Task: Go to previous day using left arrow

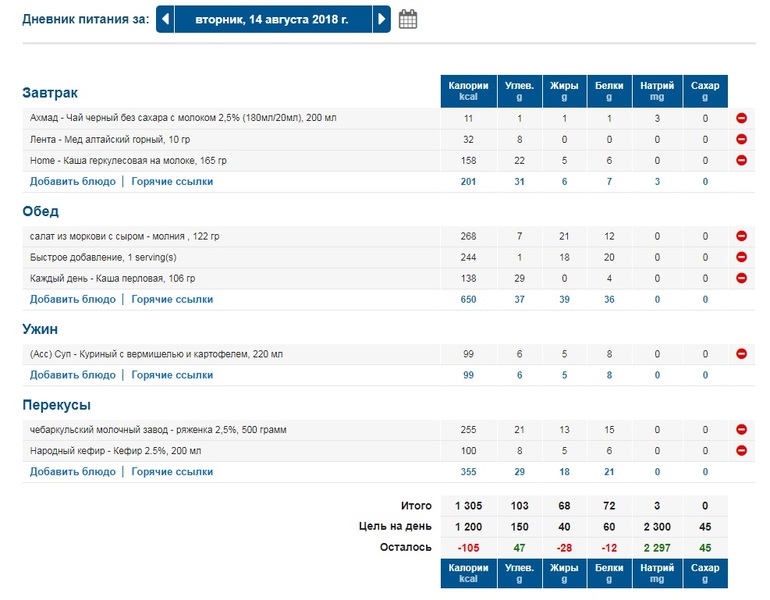Action: [166, 19]
